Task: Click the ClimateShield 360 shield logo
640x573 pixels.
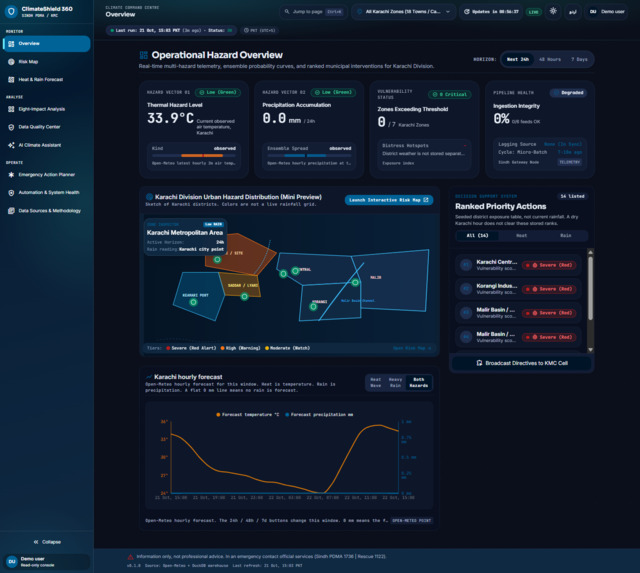Action: pyautogui.click(x=11, y=11)
